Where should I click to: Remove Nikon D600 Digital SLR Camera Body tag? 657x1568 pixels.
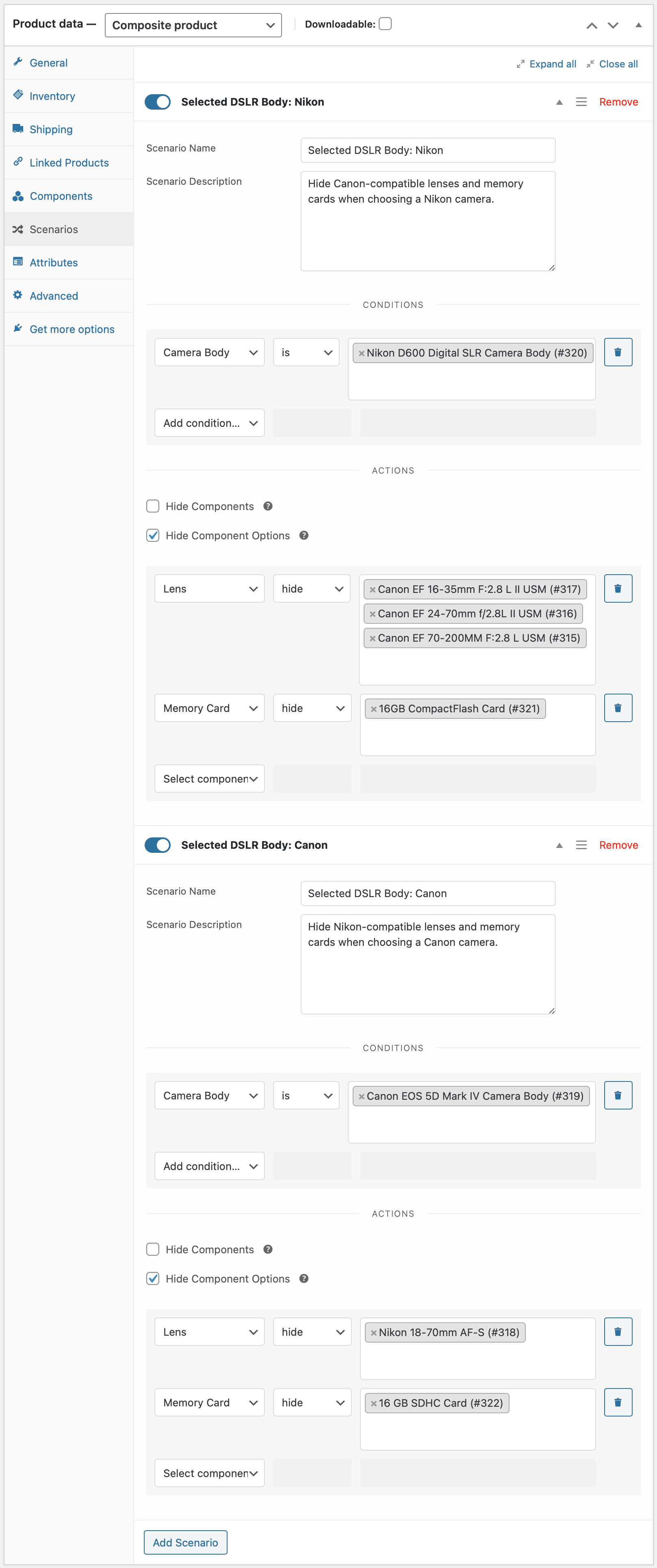click(361, 353)
